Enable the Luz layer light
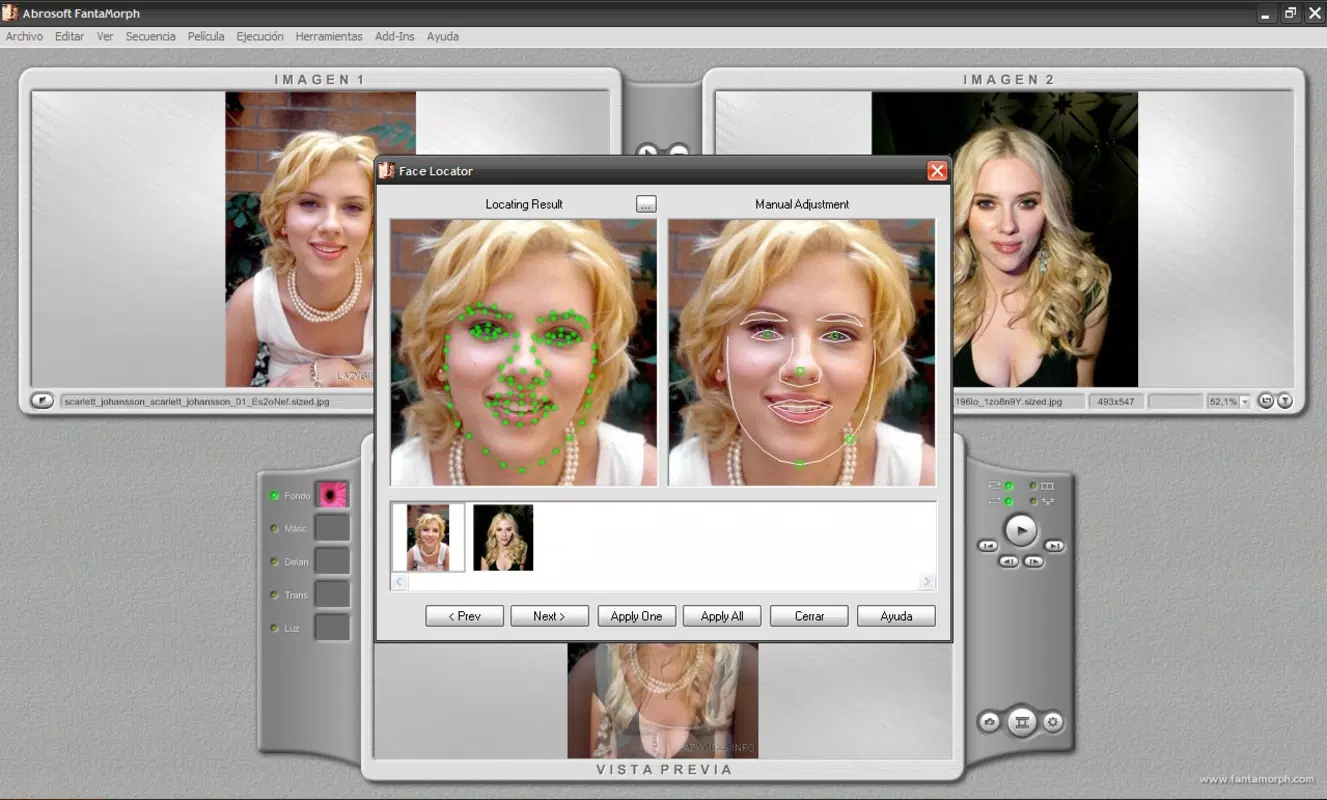Screen dimensions: 1327x800 (x=275, y=628)
